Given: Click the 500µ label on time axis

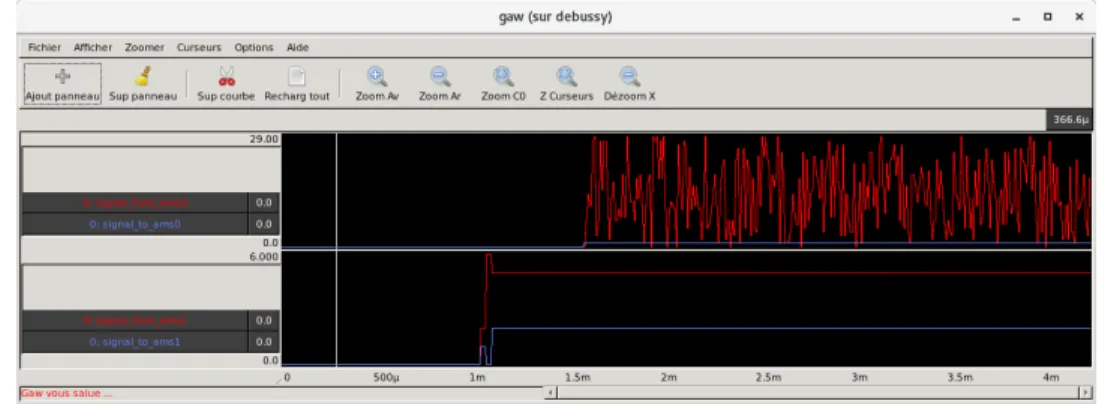Looking at the screenshot, I should click(x=386, y=377).
